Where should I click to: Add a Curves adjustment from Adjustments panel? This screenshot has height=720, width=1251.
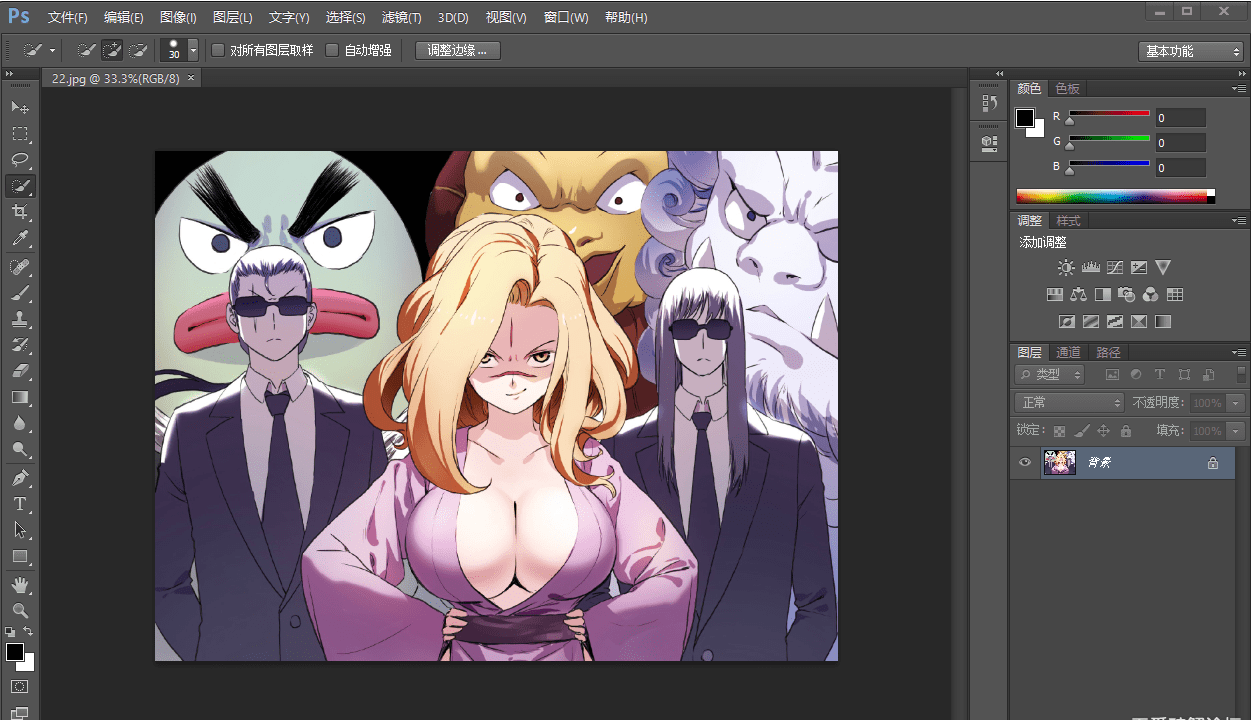[1114, 268]
